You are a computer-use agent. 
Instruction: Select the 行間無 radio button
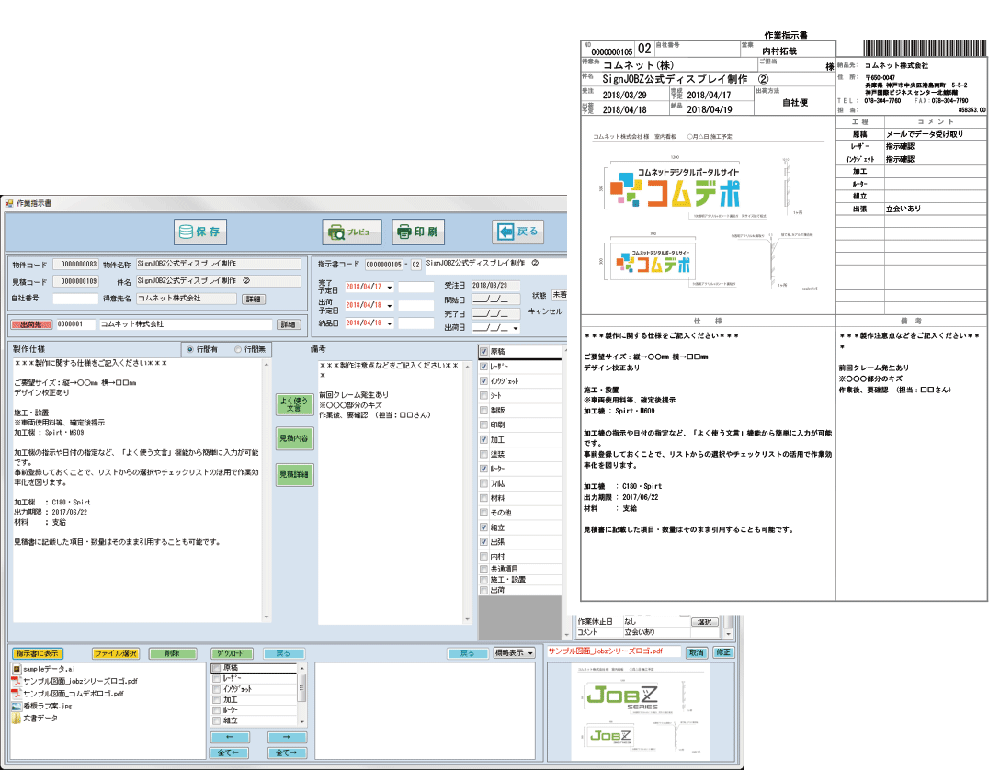tap(238, 350)
